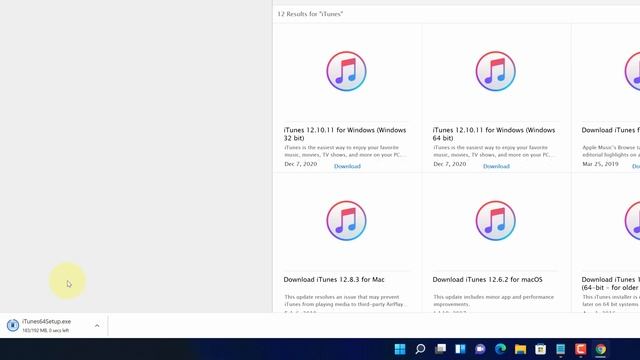This screenshot has width=640, height=360.
Task: Click the iTunes 32 bit Windows icon thumbnail
Action: 346,71
